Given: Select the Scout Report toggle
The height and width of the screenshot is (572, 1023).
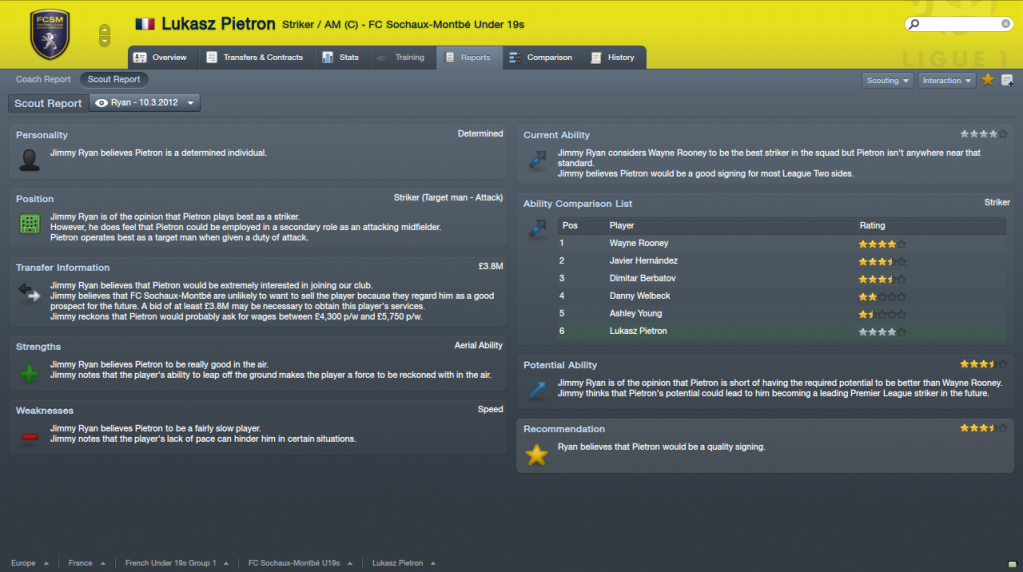Looking at the screenshot, I should [x=114, y=80].
